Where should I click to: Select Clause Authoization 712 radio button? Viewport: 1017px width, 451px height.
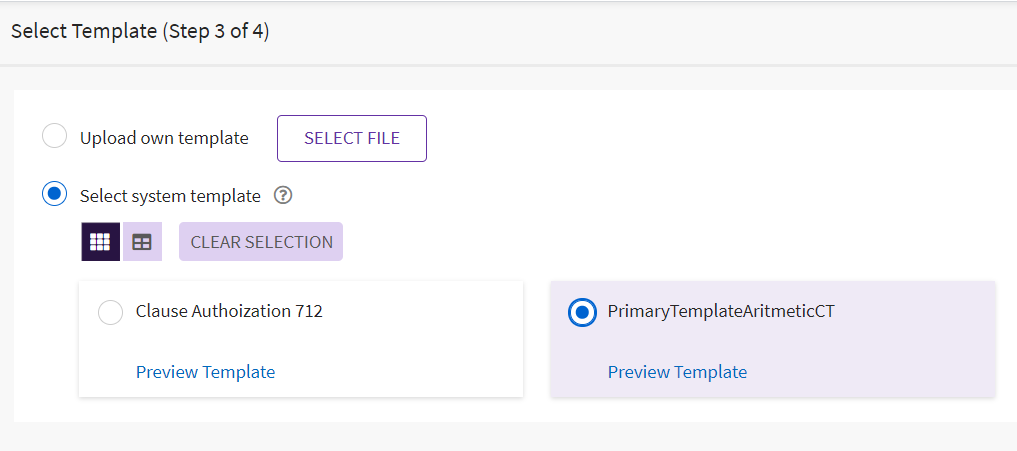click(x=110, y=312)
